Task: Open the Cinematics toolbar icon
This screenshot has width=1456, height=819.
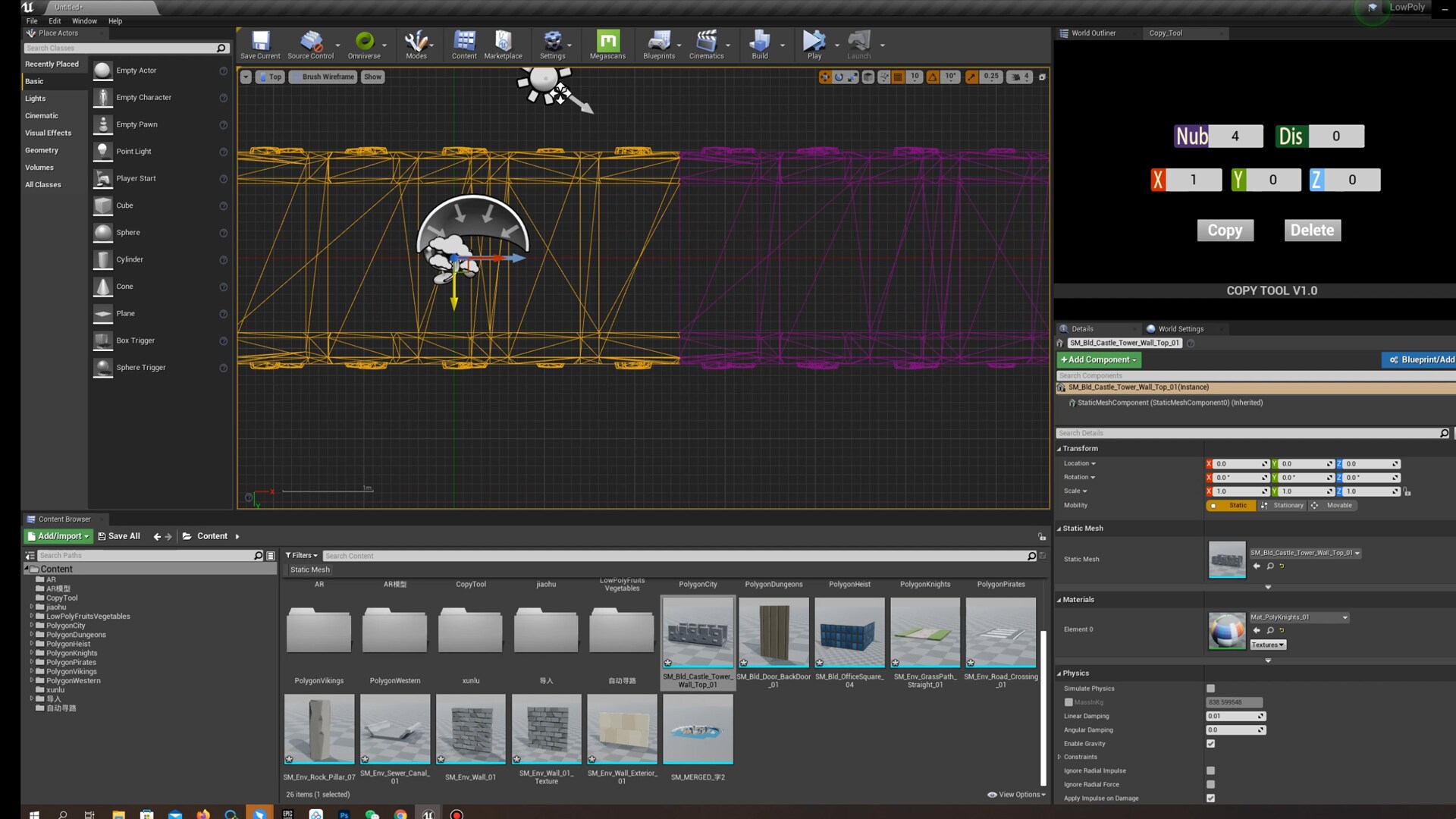Action: click(x=706, y=45)
